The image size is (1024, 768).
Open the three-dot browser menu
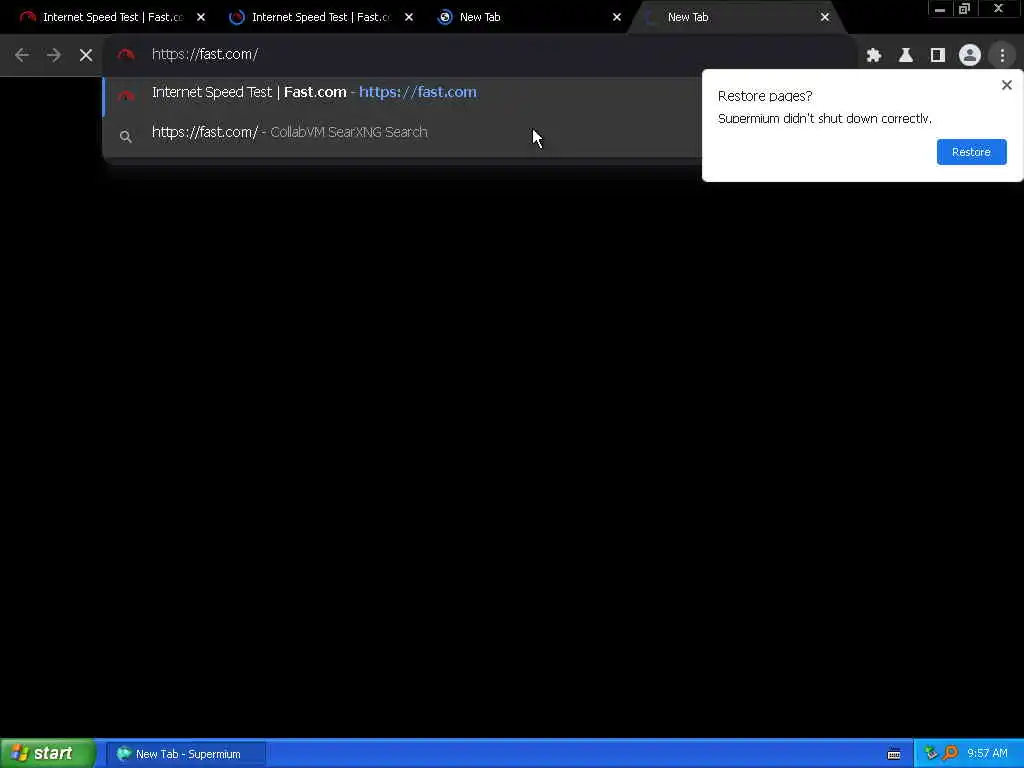click(1002, 56)
